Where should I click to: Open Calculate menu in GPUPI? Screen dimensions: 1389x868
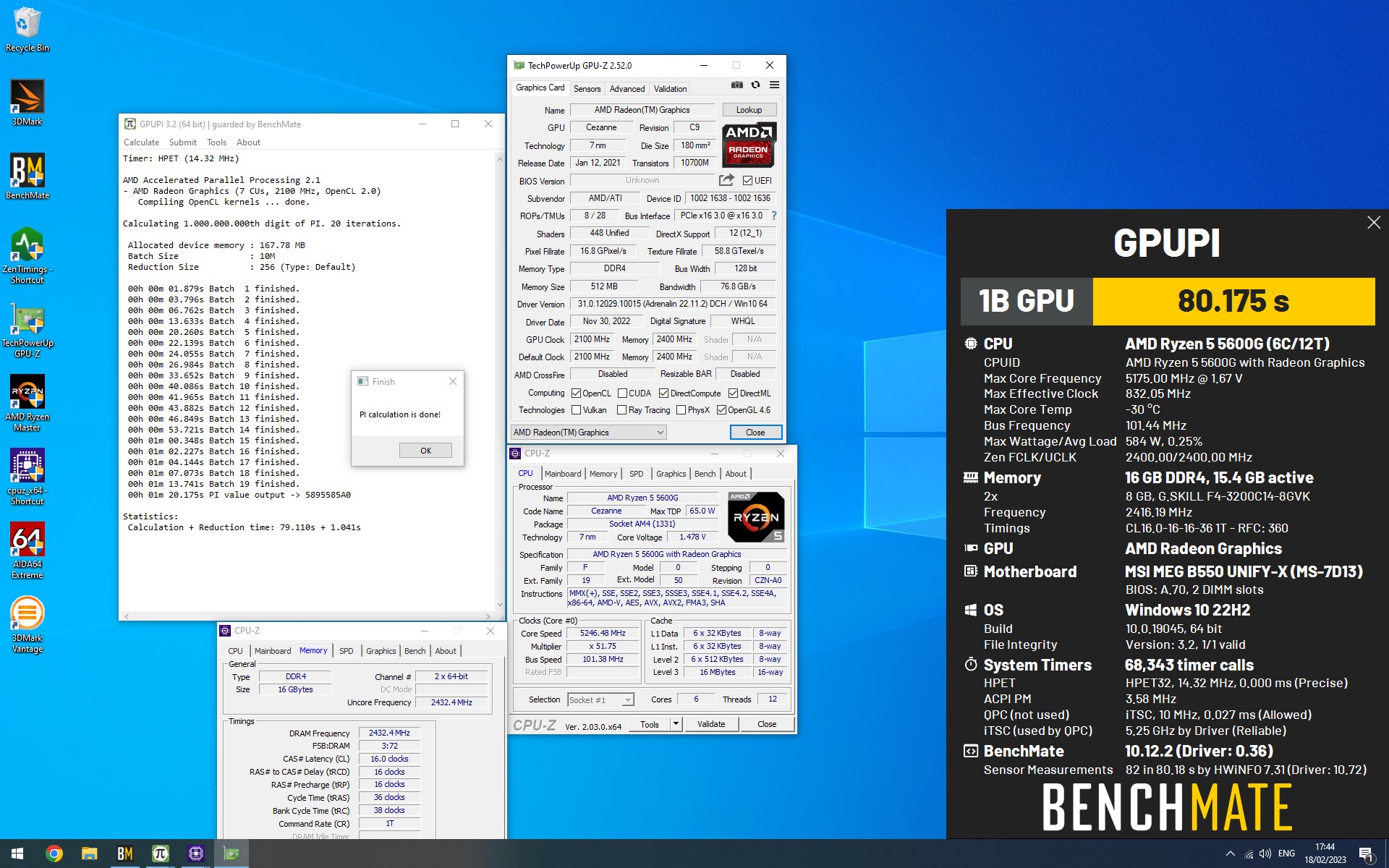(x=141, y=142)
